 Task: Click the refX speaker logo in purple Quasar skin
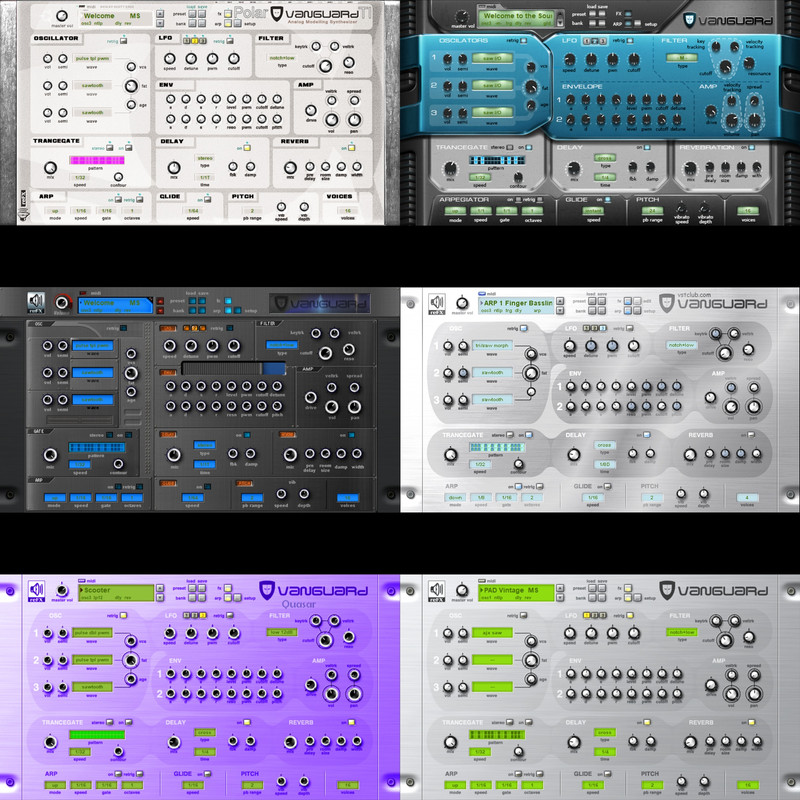(36, 591)
